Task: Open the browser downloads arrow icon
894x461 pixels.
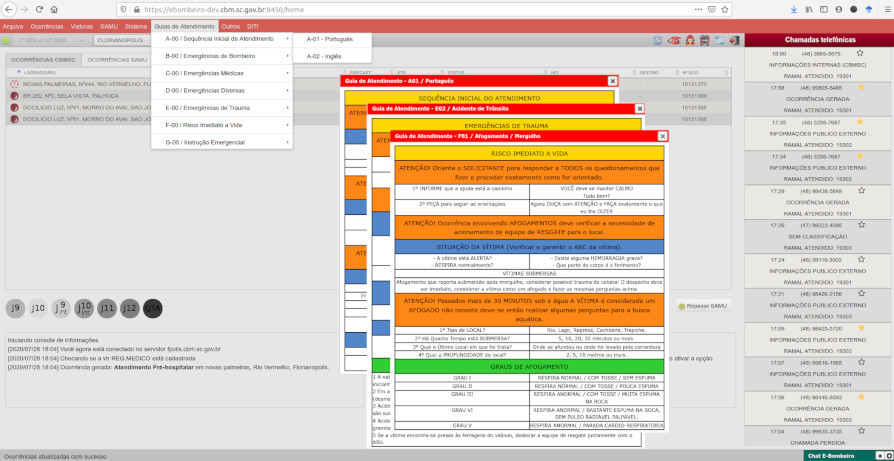Action: click(794, 10)
